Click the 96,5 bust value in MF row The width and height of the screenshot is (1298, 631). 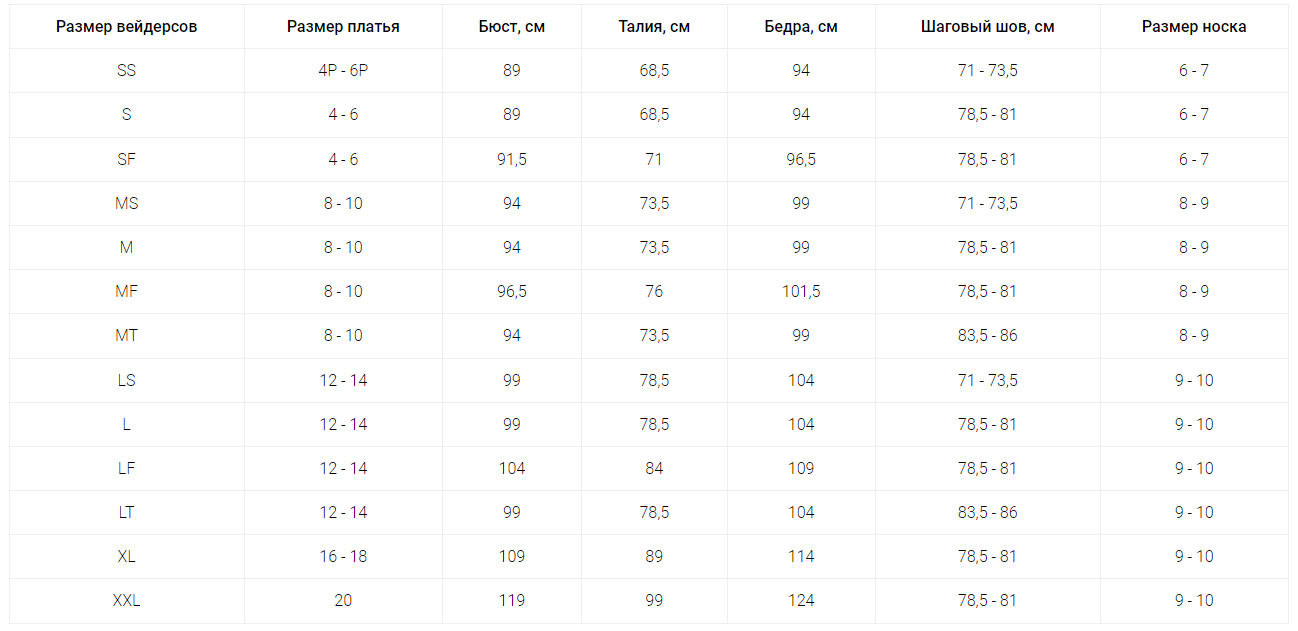(512, 292)
